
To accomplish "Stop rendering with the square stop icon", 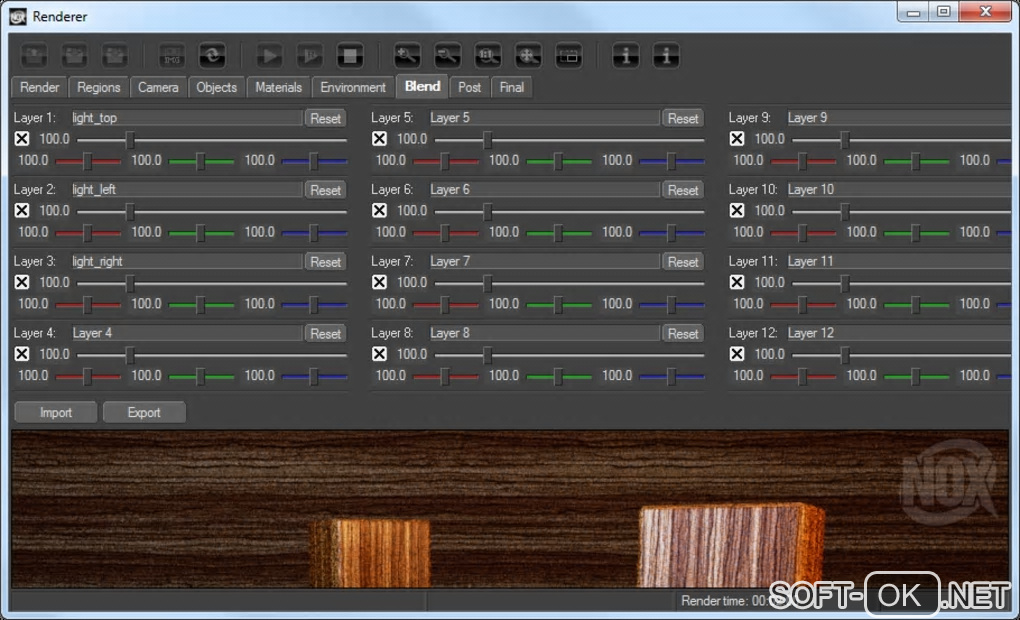I will click(x=350, y=56).
